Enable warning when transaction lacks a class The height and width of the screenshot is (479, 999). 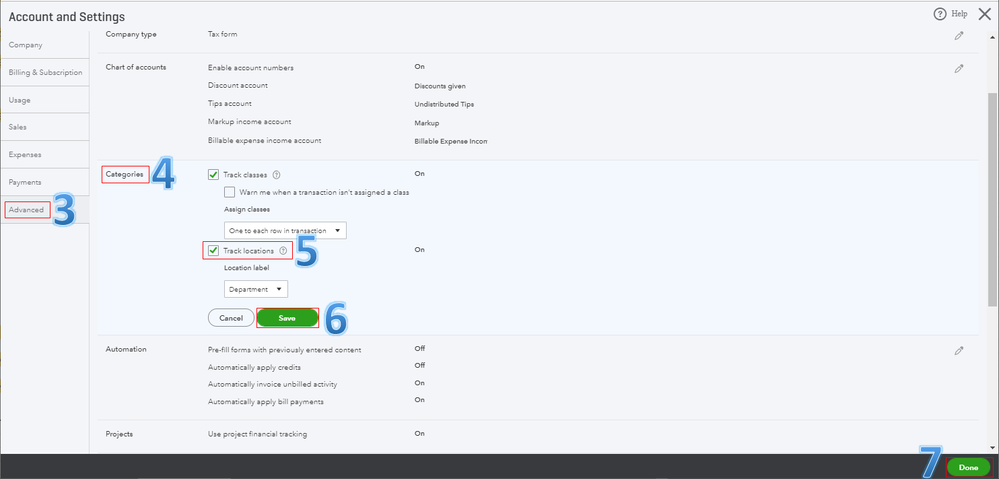coord(229,192)
